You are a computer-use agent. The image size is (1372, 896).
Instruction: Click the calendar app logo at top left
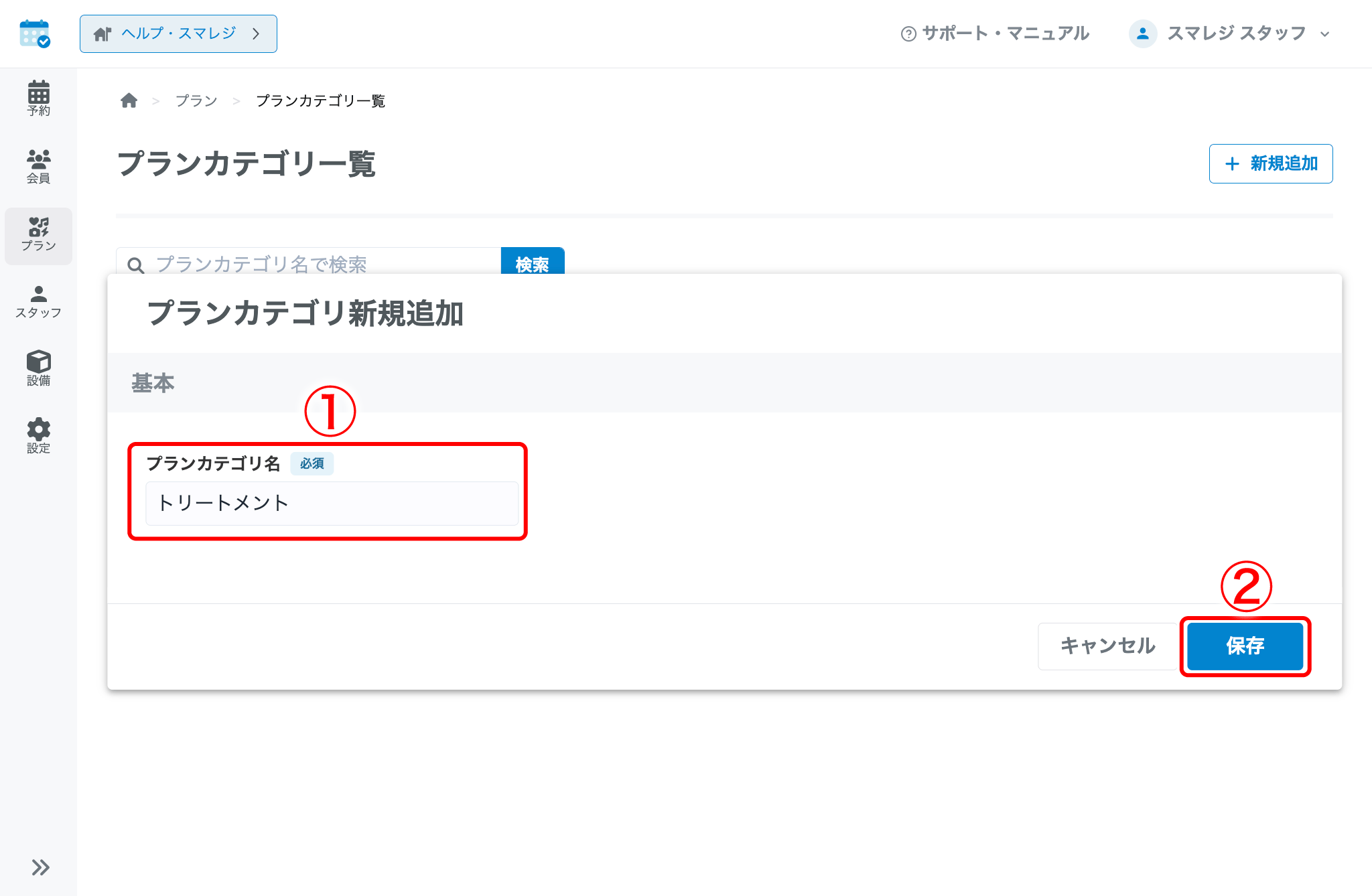click(x=35, y=33)
